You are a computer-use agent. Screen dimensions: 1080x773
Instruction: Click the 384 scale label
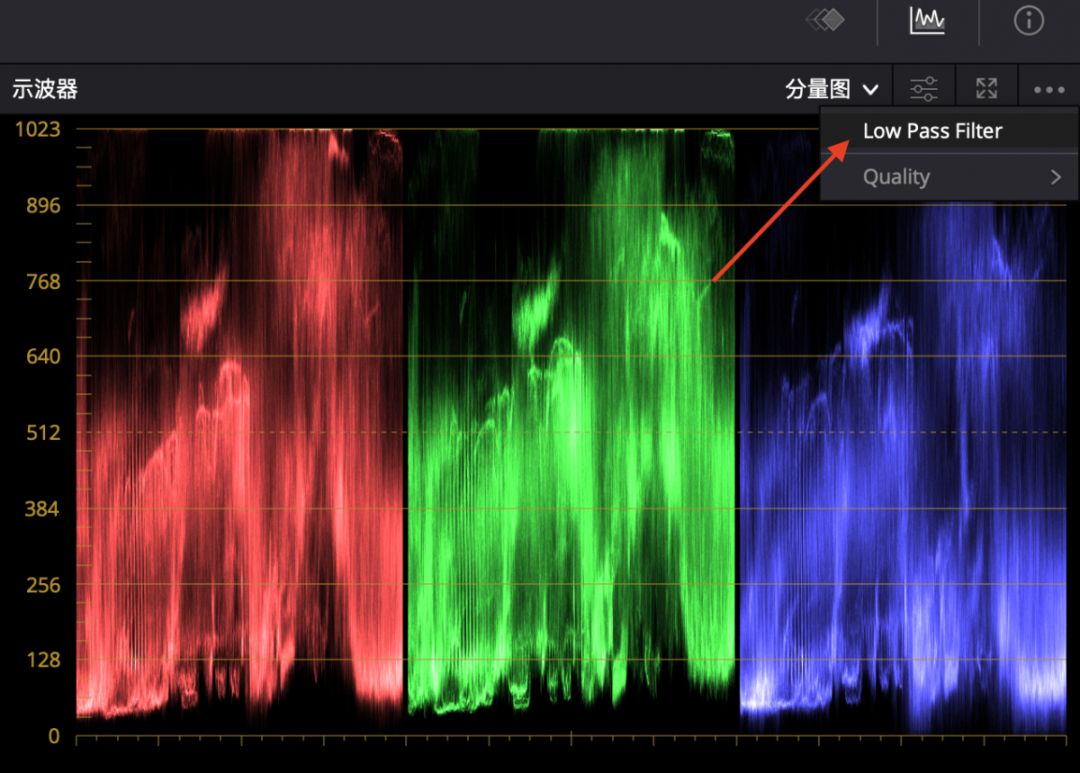tap(42, 509)
